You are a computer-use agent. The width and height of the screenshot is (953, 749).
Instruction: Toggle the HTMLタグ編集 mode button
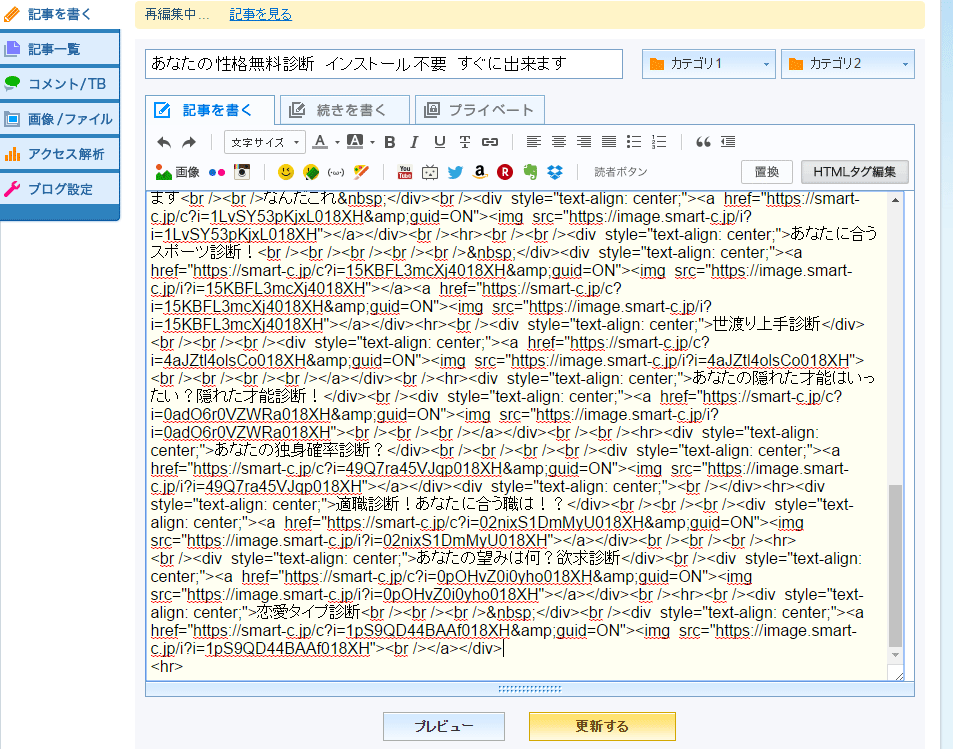pos(855,172)
